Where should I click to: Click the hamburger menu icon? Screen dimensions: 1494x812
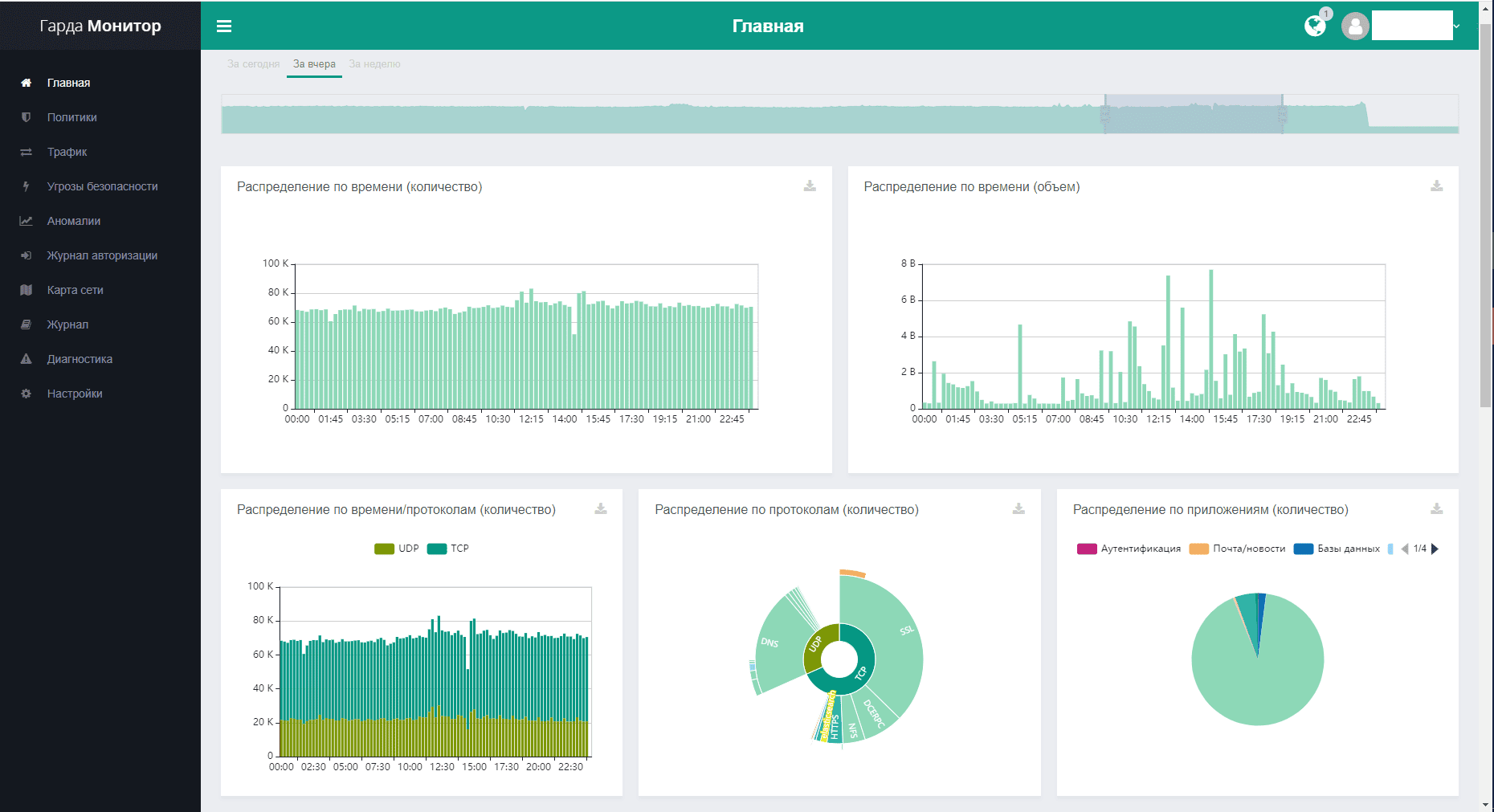pos(224,27)
